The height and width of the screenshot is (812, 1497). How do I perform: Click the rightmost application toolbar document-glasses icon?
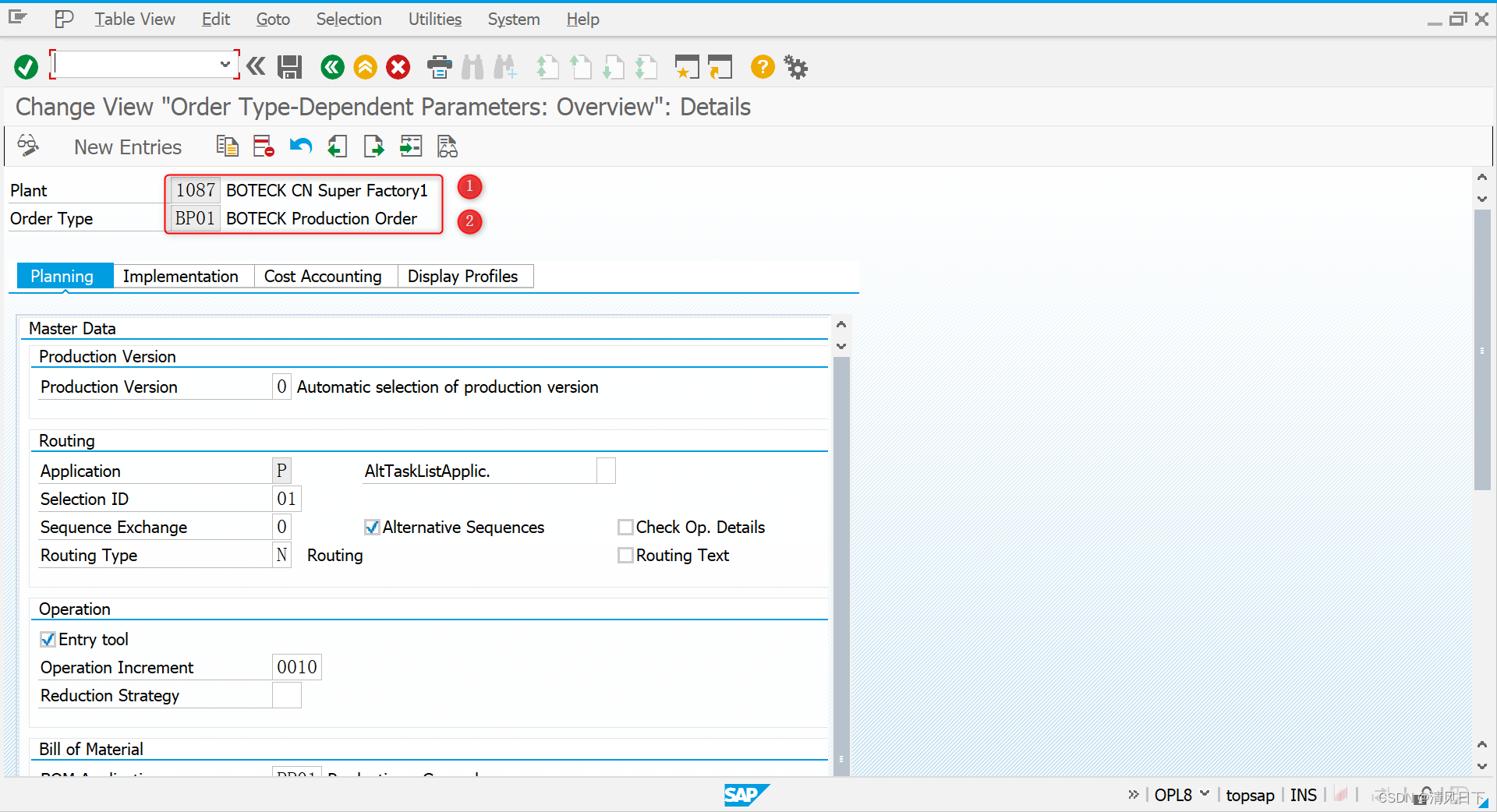[447, 146]
